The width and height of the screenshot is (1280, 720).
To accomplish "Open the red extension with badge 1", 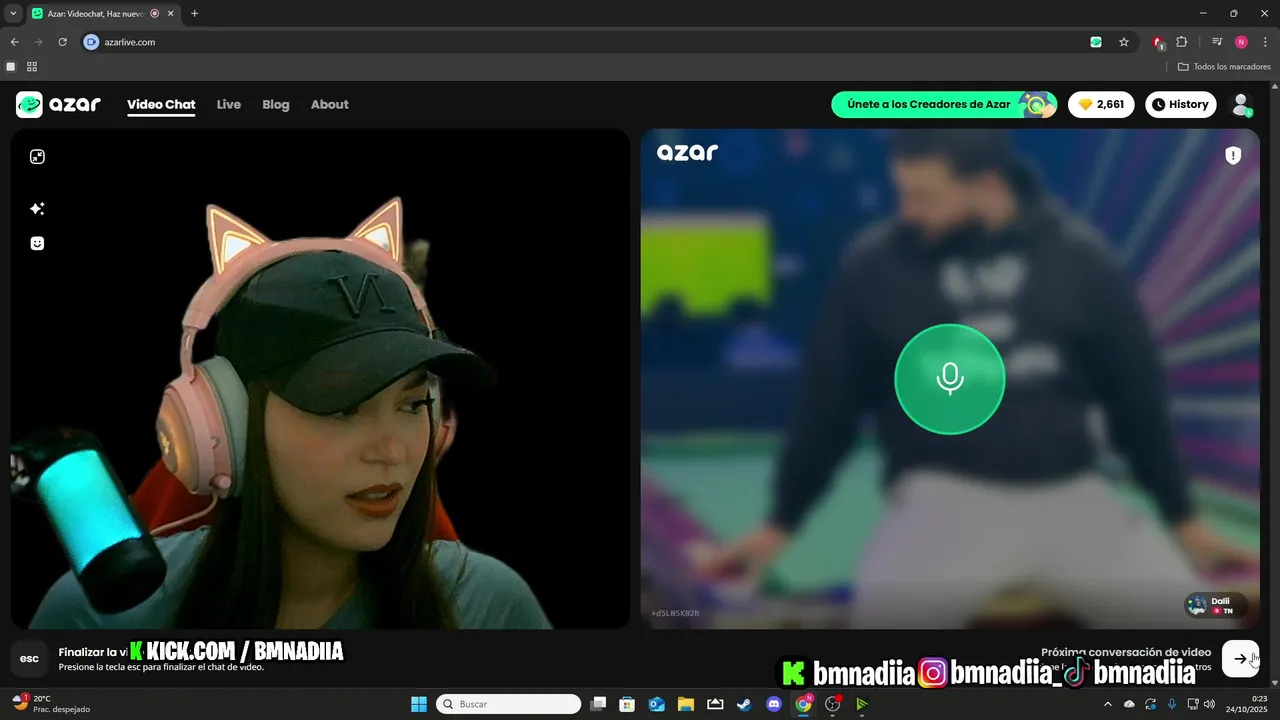I will (x=1158, y=42).
